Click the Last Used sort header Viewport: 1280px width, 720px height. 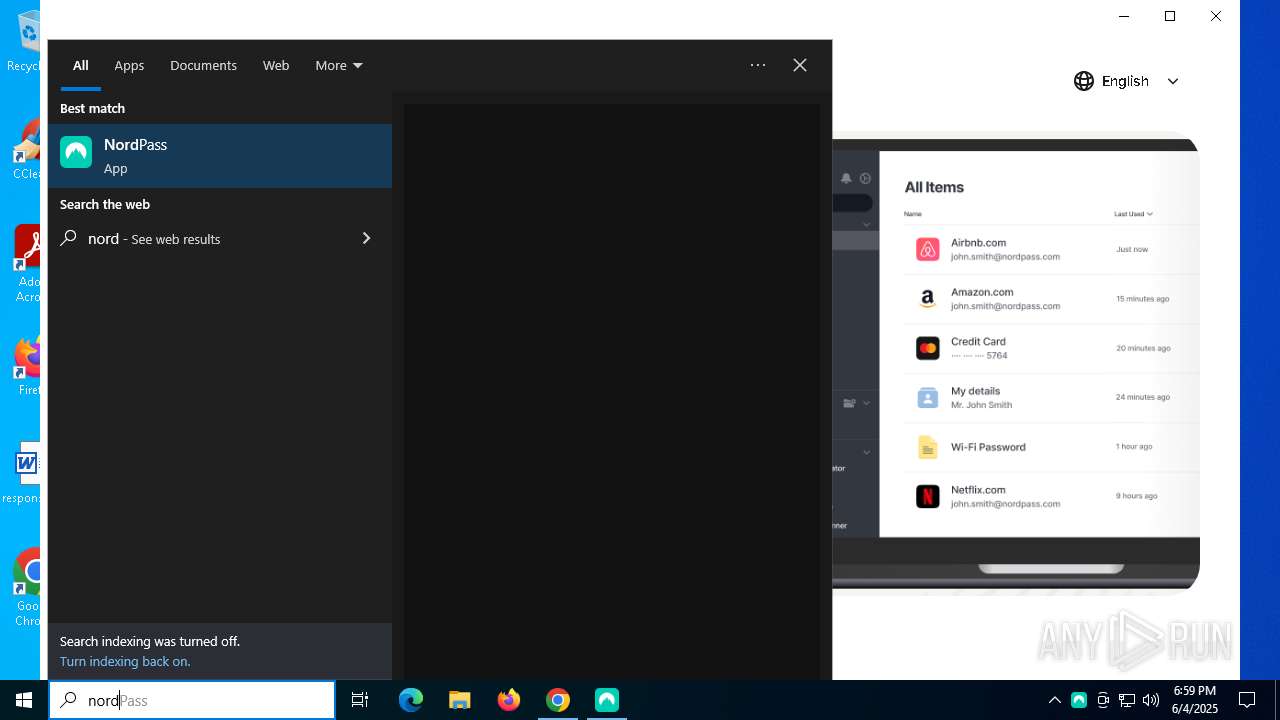[x=1133, y=214]
